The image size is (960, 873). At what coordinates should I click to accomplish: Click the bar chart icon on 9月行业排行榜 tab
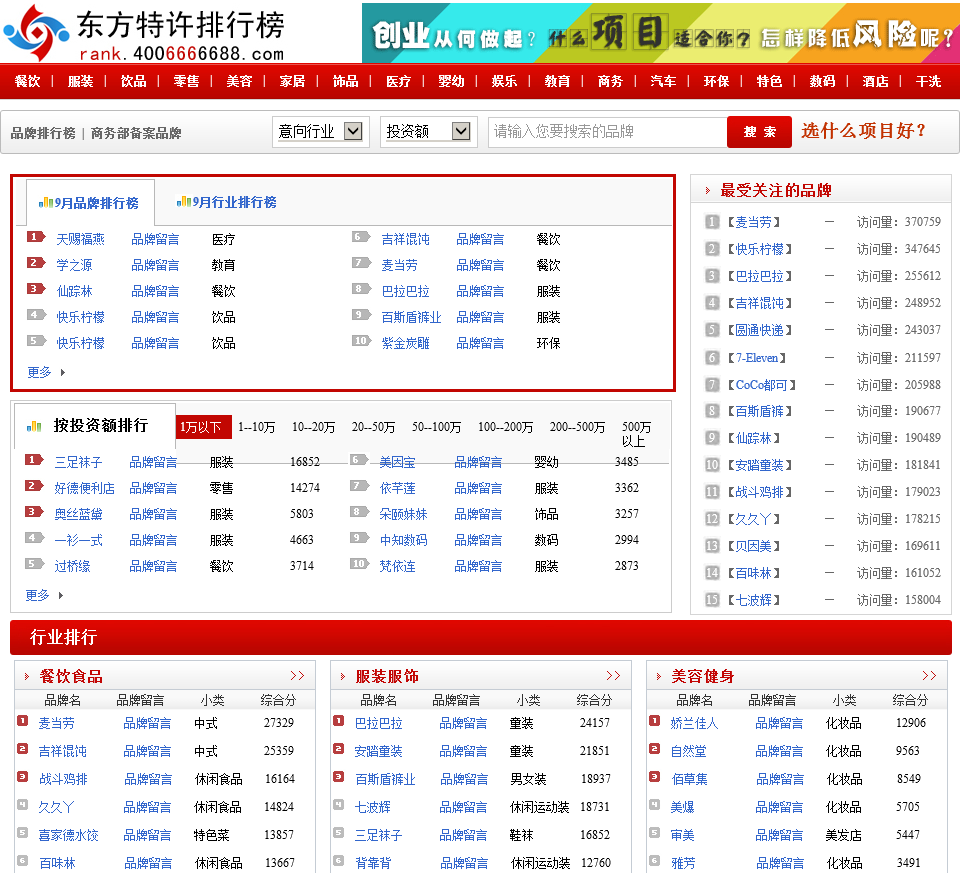pyautogui.click(x=183, y=202)
